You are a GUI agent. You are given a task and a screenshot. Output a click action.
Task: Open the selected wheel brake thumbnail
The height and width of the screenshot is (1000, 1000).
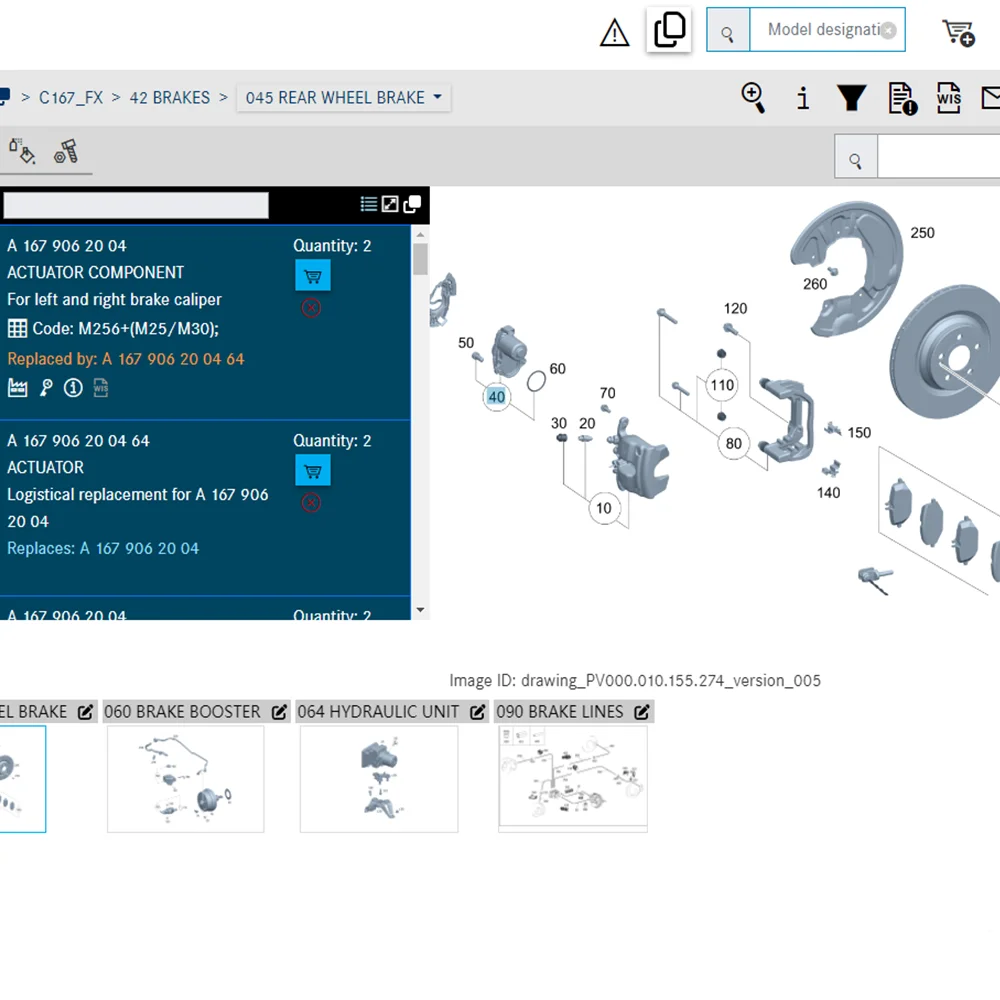[22, 779]
